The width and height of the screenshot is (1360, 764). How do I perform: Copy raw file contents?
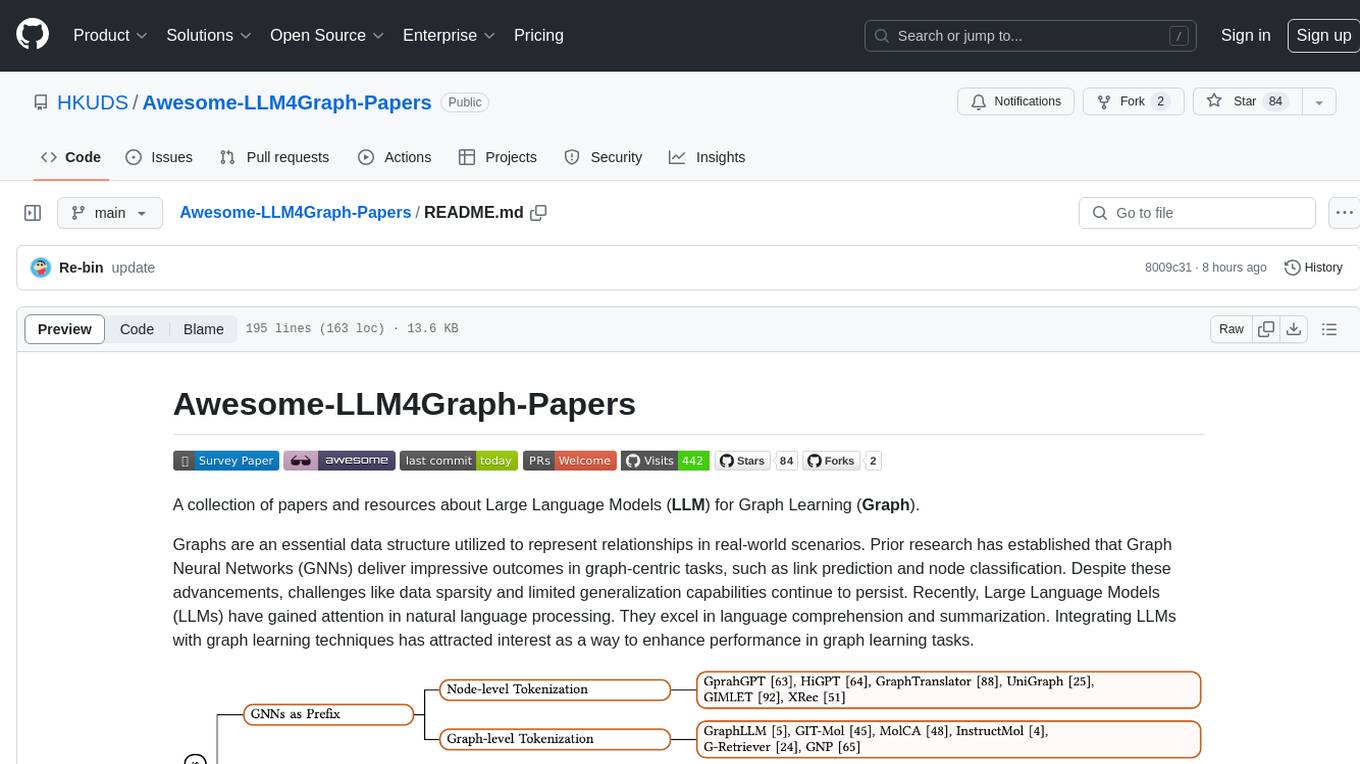[1266, 329]
